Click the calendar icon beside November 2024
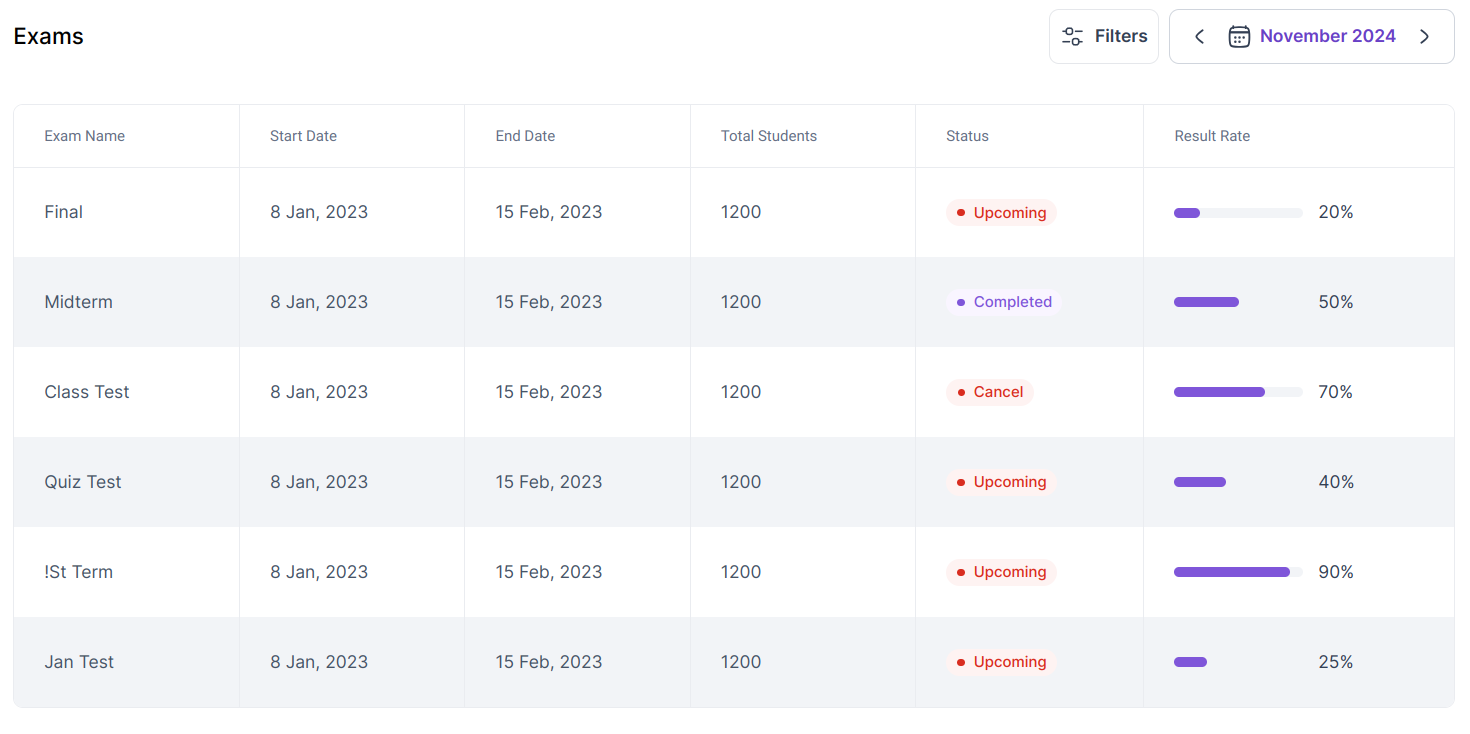The height and width of the screenshot is (734, 1470). click(1239, 37)
